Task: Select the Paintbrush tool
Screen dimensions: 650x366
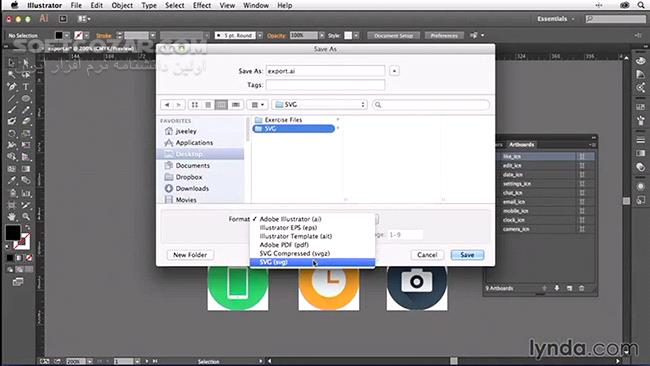Action: (x=12, y=110)
